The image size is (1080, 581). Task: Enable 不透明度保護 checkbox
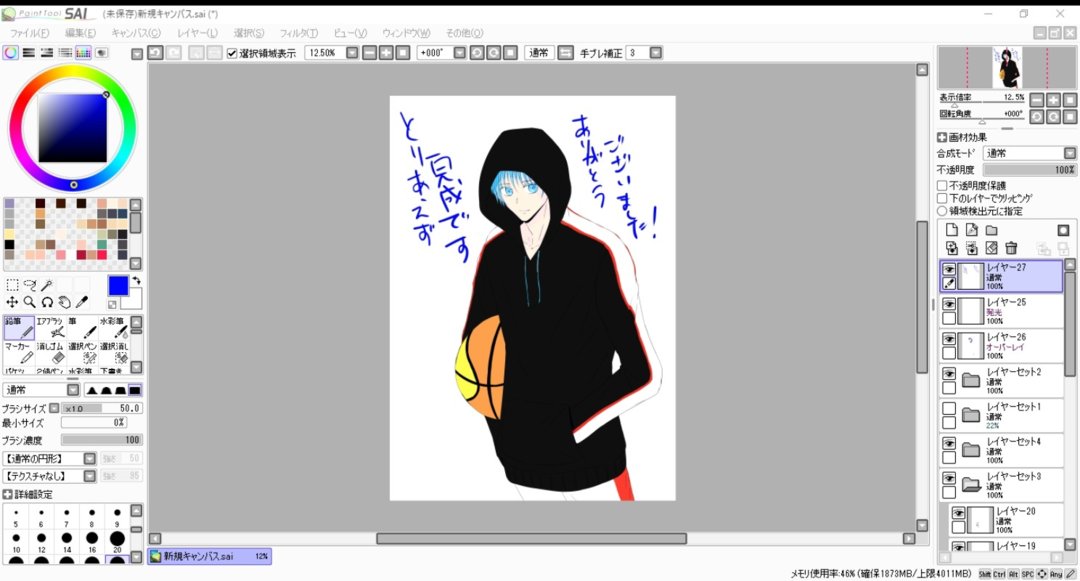point(942,185)
